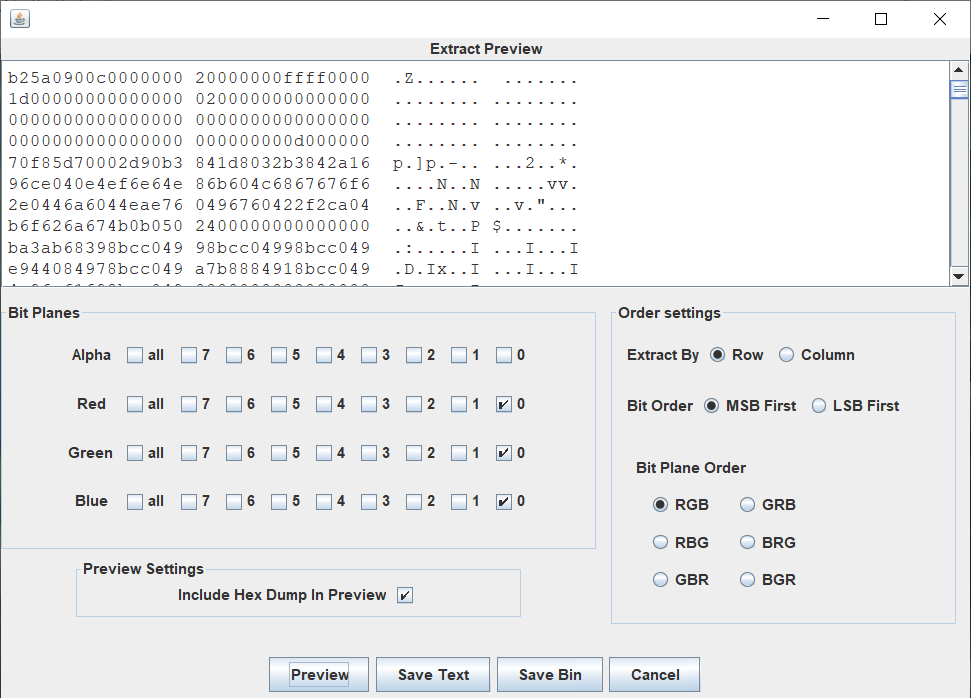Click the Save Text button
Screen dimensions: 971x698
[x=433, y=674]
